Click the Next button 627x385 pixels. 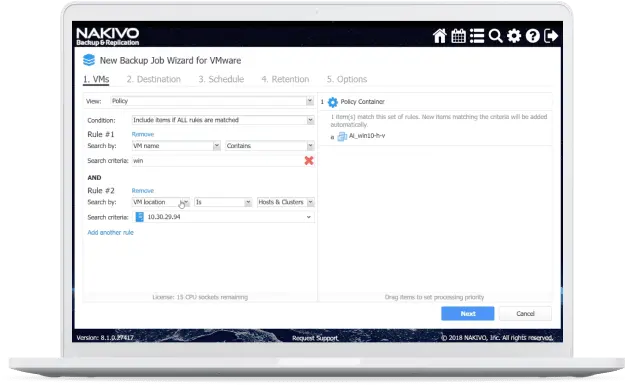coord(467,314)
